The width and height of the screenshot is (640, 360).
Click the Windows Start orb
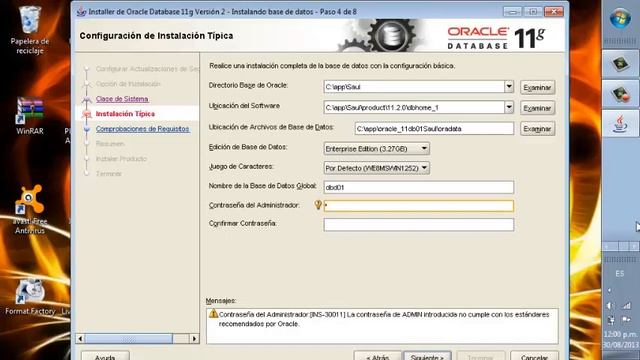click(620, 18)
